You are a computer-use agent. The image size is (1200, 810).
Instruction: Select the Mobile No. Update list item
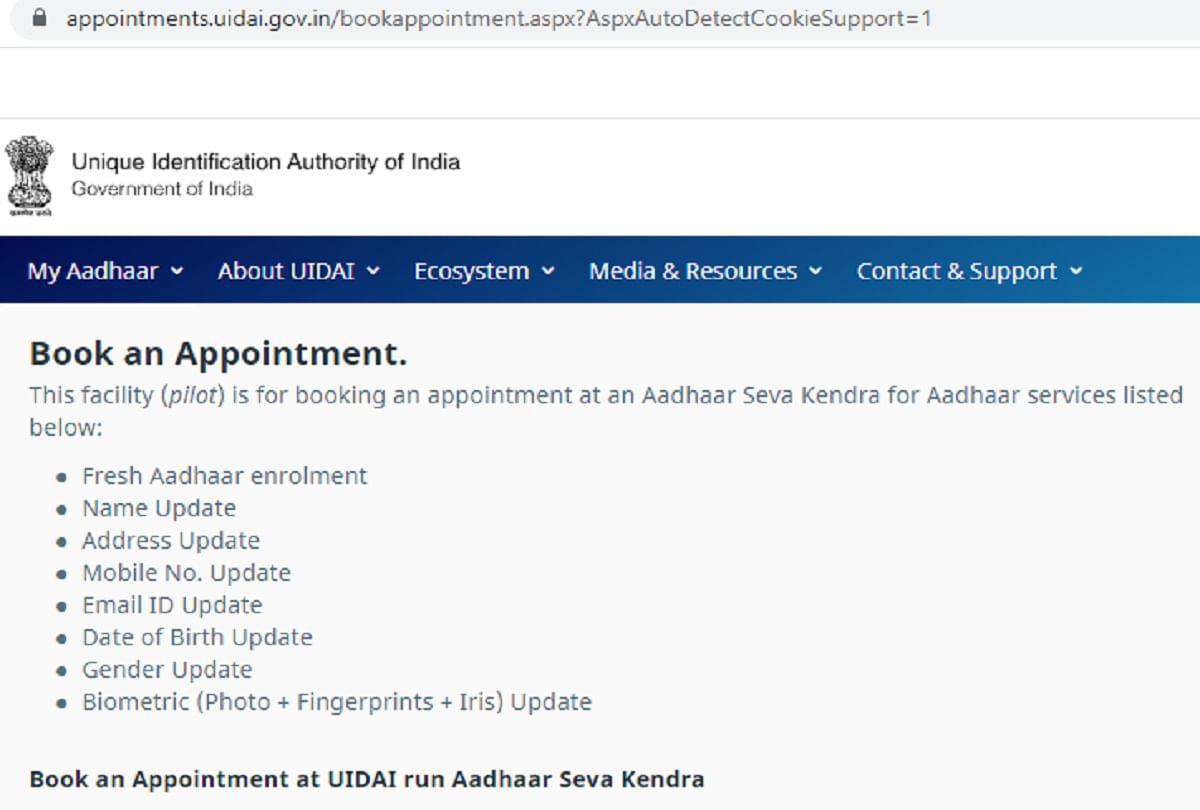coord(186,572)
